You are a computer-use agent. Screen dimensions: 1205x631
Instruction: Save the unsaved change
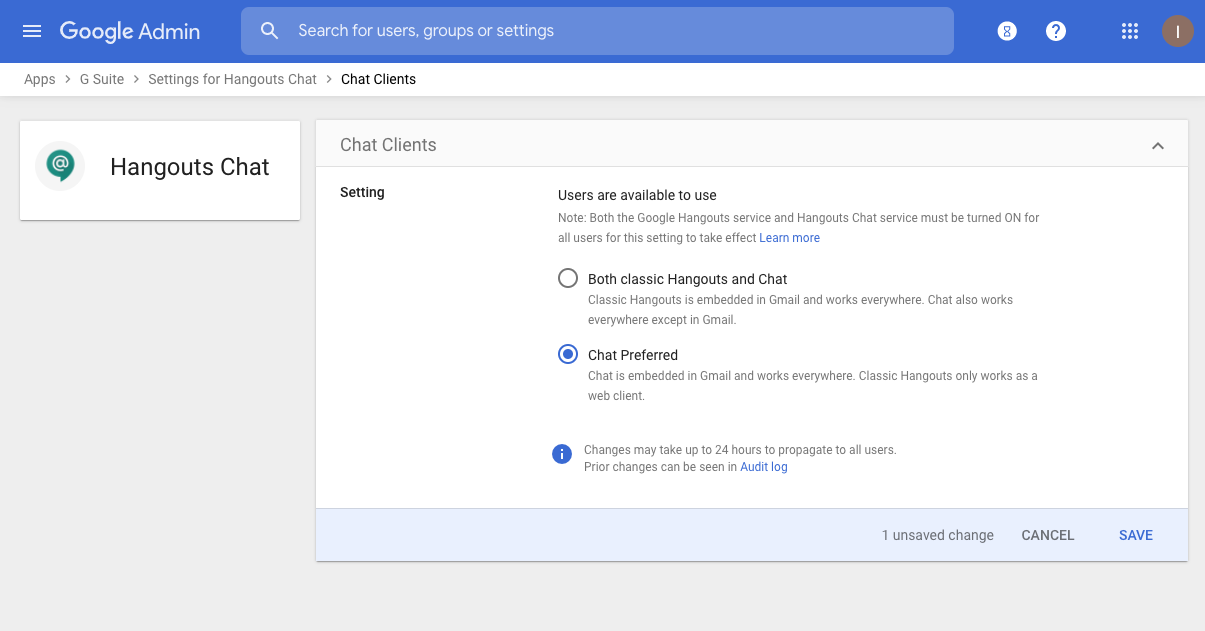click(x=1135, y=535)
